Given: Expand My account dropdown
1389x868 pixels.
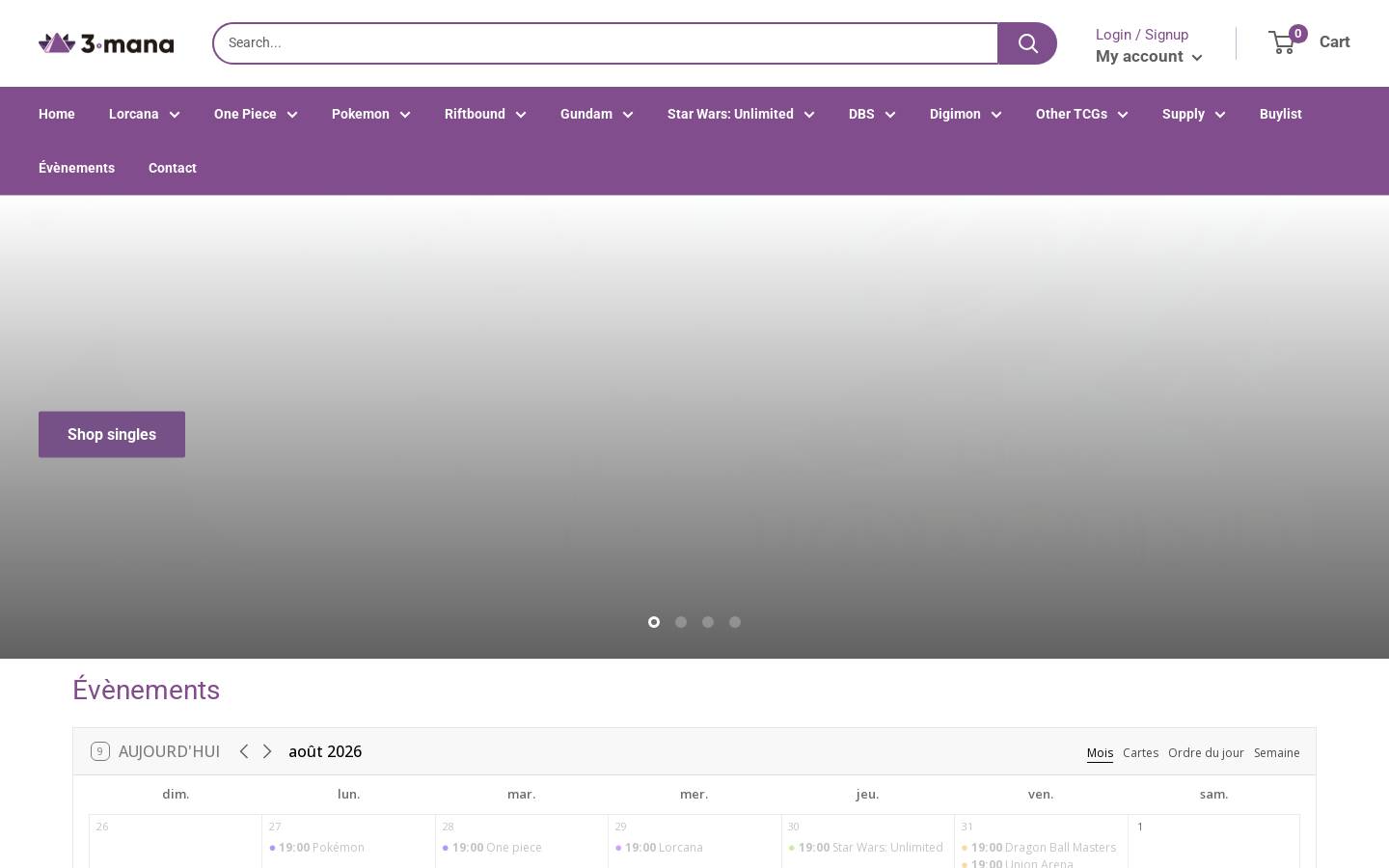Looking at the screenshot, I should (1149, 56).
